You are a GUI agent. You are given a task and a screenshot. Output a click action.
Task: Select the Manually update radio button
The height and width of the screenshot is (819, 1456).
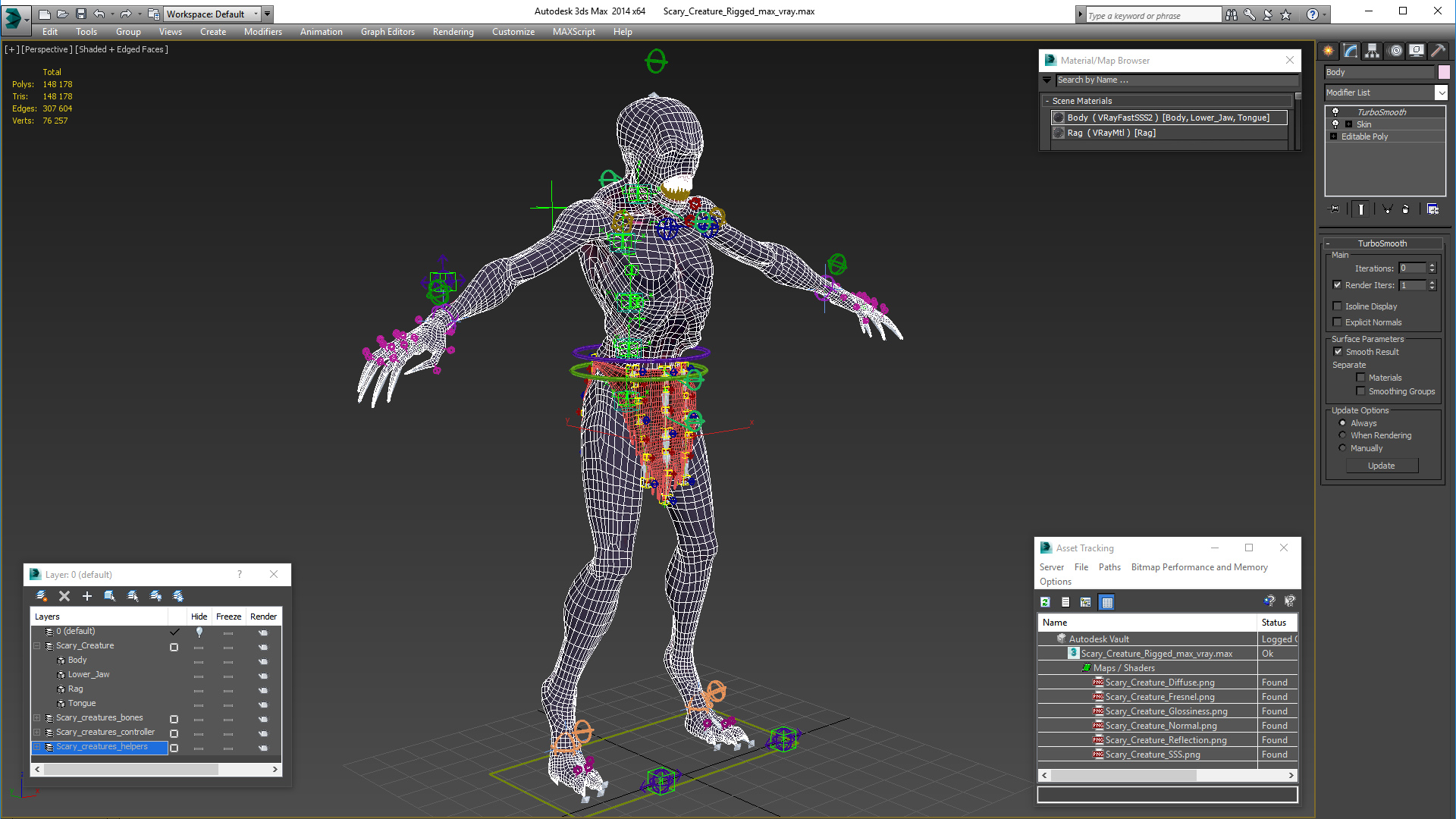[x=1342, y=448]
